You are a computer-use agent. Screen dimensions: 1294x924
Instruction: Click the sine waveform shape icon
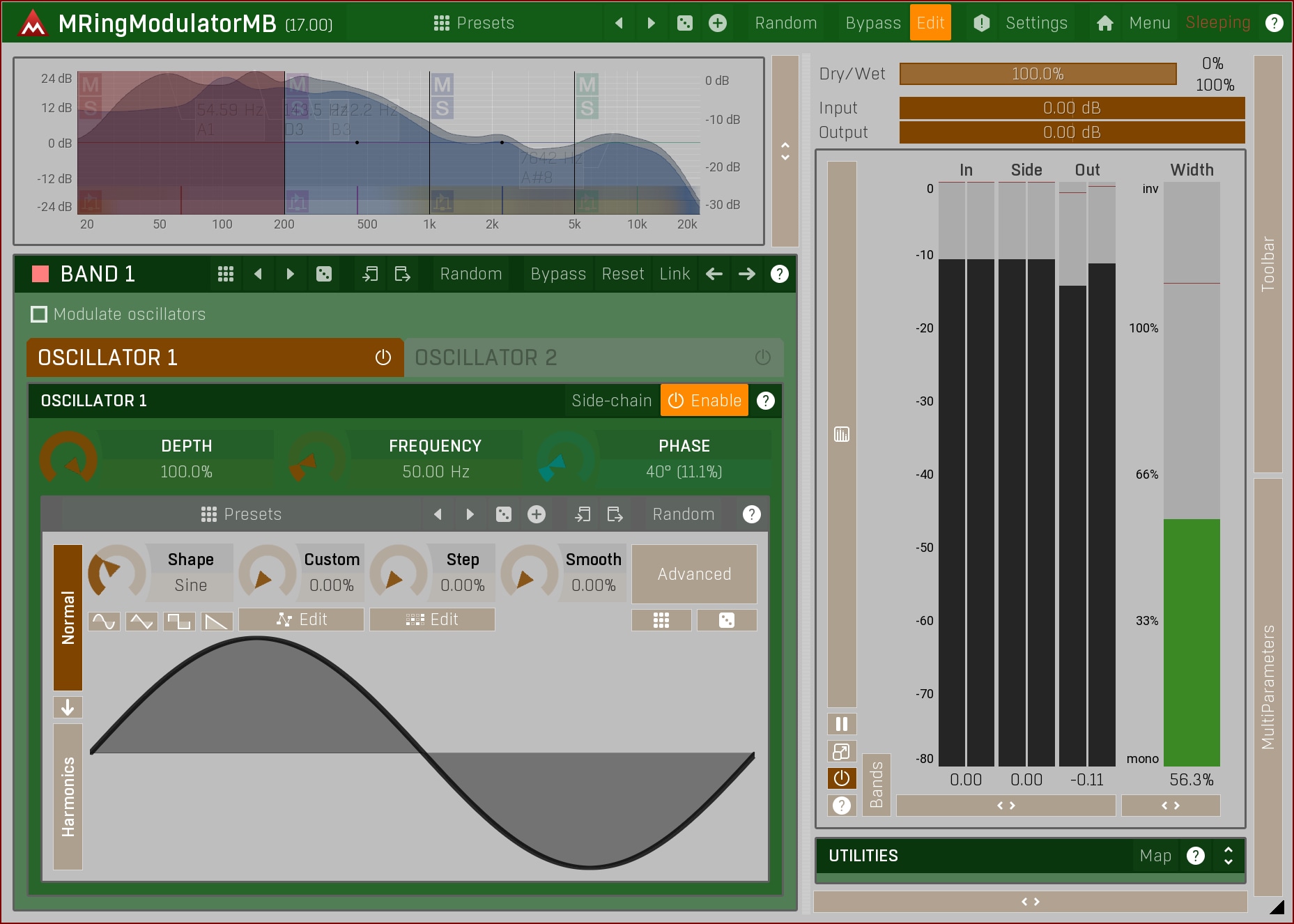point(104,621)
